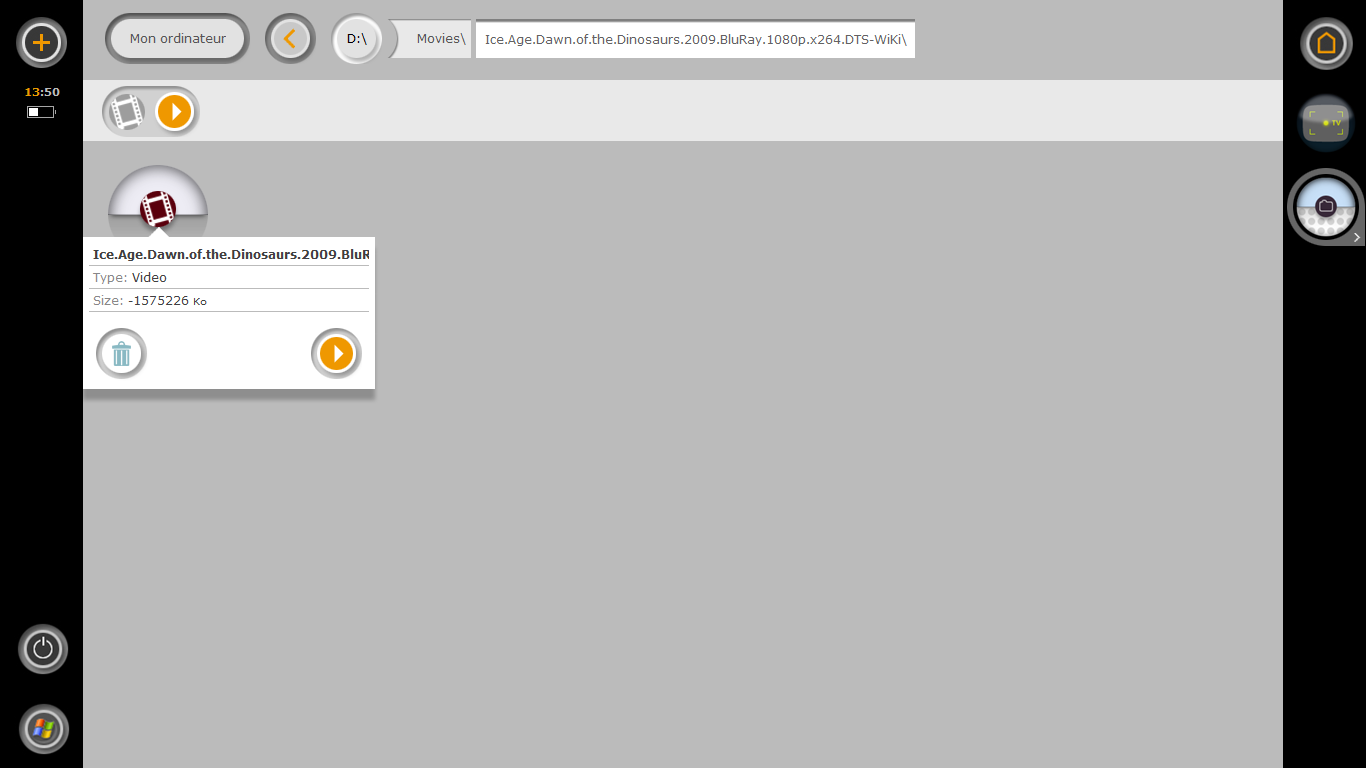Click the Ice.Age.Dawn.of.the.Dinosaurs file title in popup
This screenshot has width=1366, height=768.
pyautogui.click(x=231, y=255)
